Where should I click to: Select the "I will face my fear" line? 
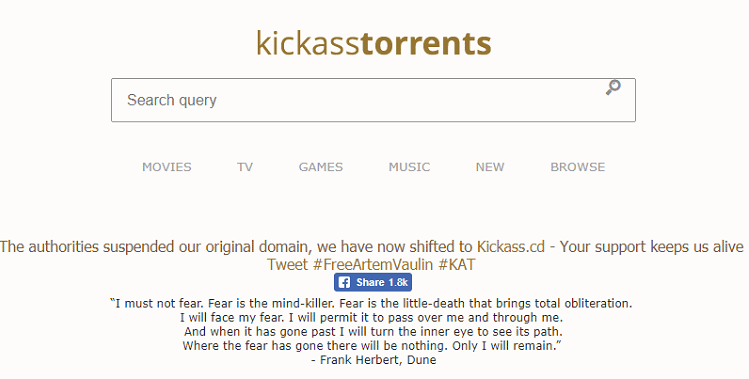tap(371, 317)
